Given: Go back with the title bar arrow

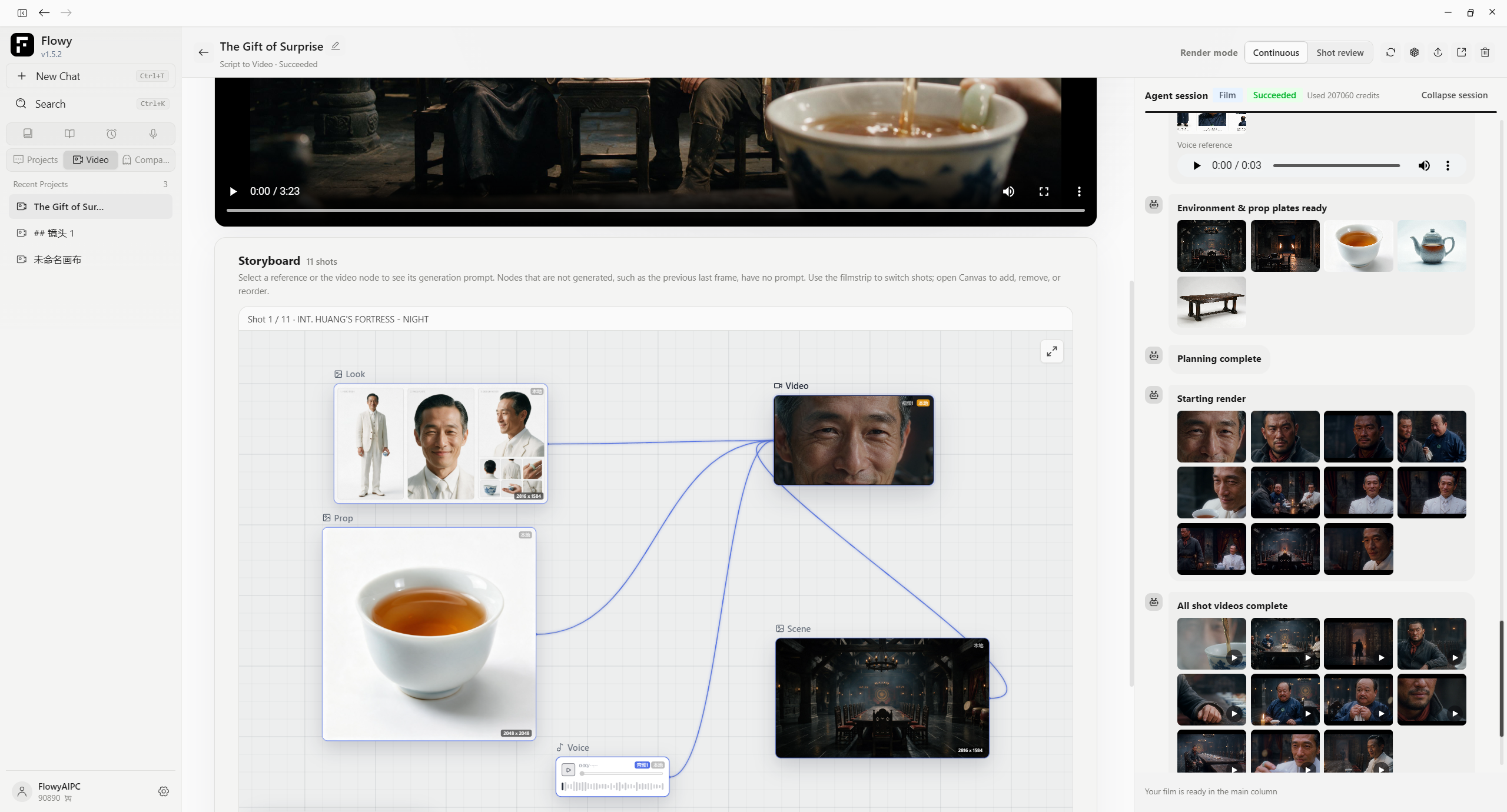Looking at the screenshot, I should pyautogui.click(x=44, y=12).
